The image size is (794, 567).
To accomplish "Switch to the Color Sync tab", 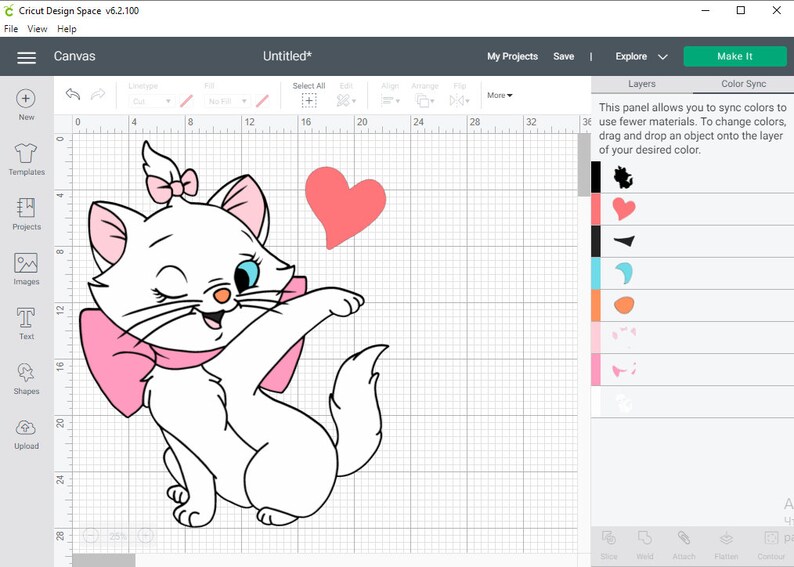I will 743,84.
